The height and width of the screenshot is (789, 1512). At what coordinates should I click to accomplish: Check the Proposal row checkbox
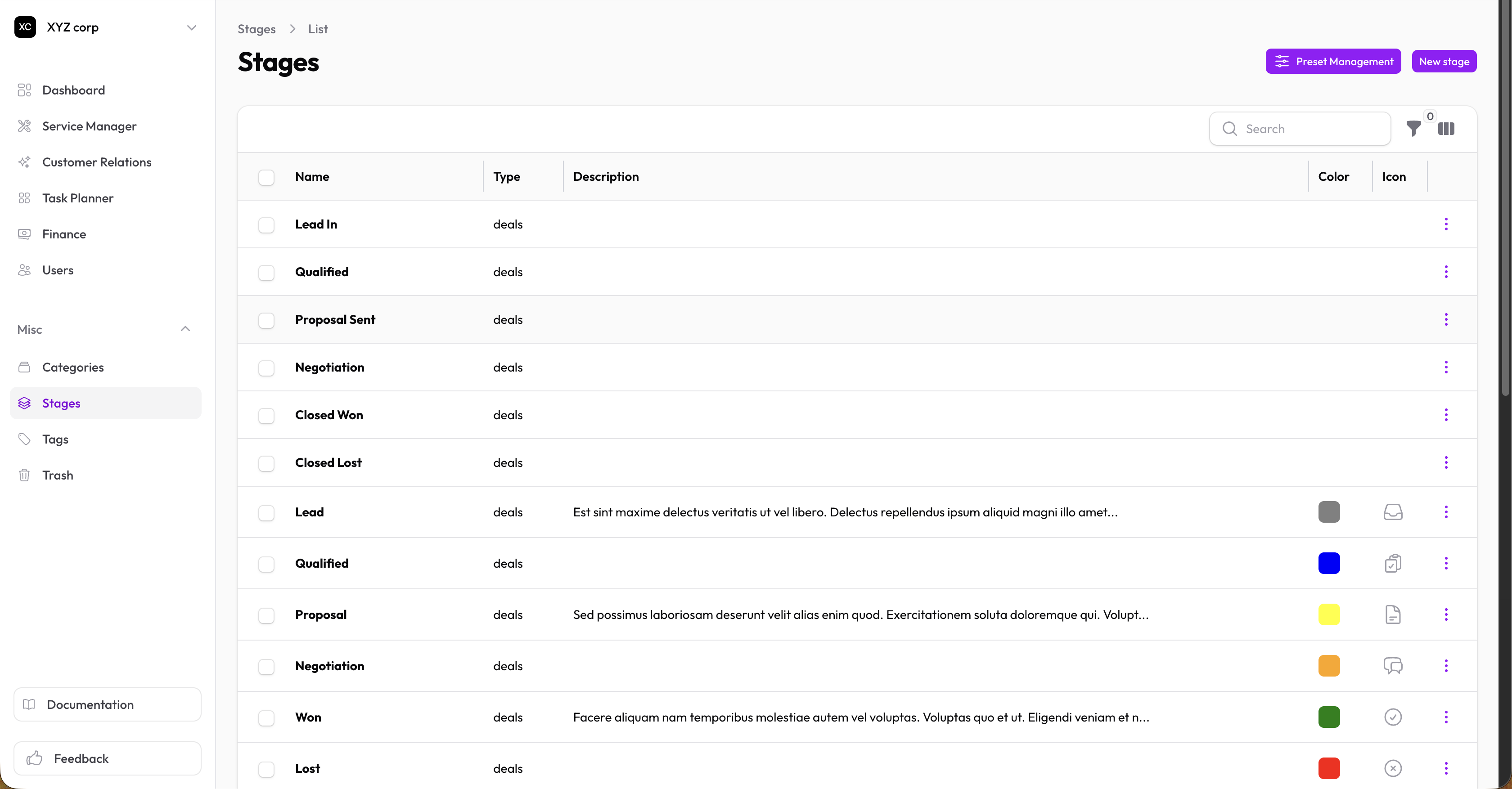tap(266, 615)
